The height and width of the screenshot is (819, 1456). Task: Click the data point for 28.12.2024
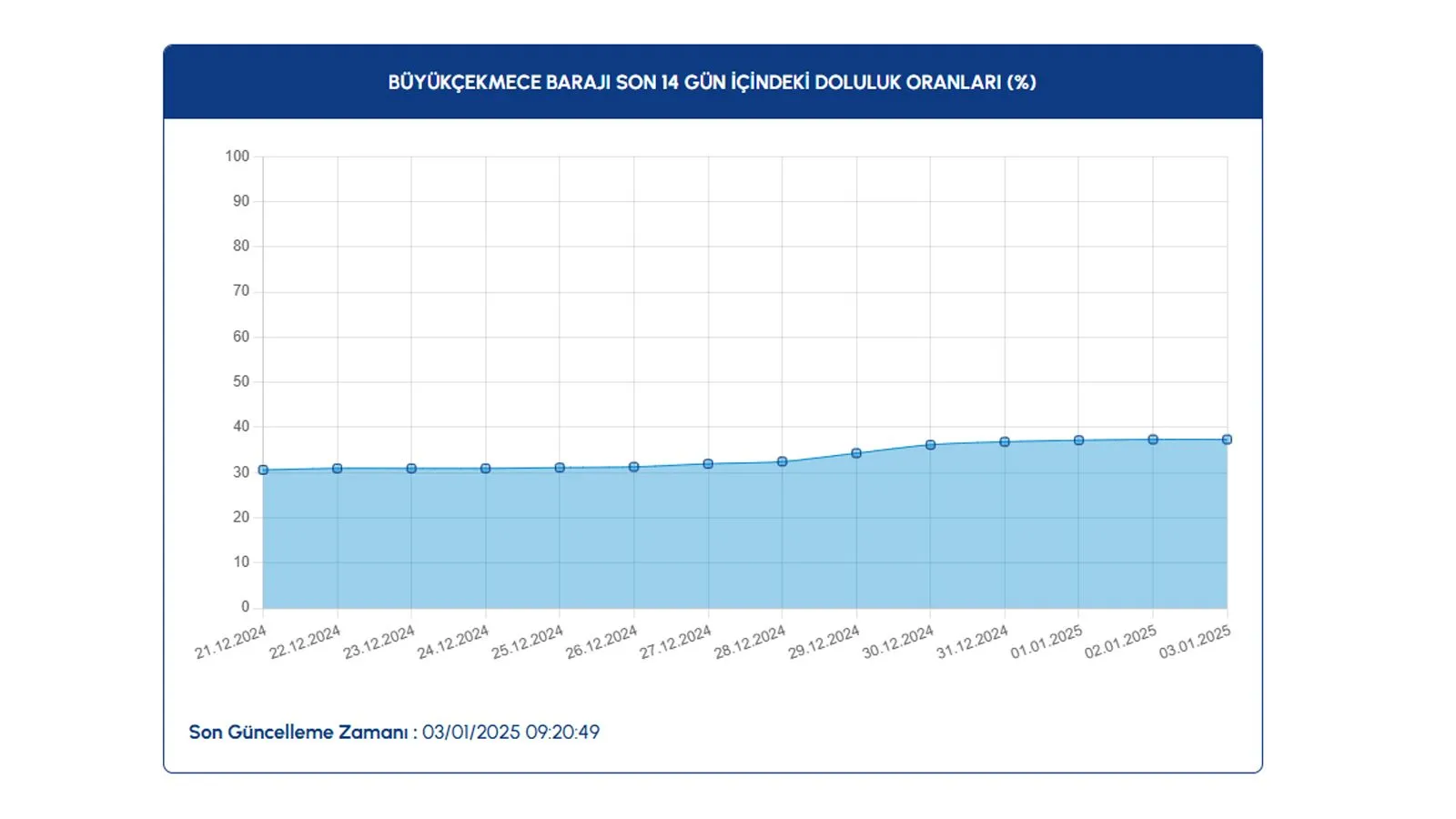pos(783,461)
